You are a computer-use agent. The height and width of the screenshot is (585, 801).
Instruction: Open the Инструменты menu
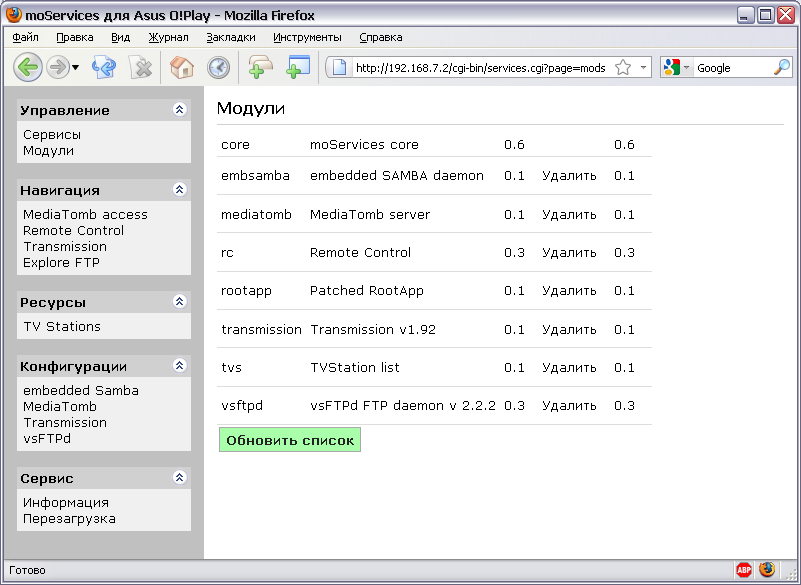[x=307, y=37]
